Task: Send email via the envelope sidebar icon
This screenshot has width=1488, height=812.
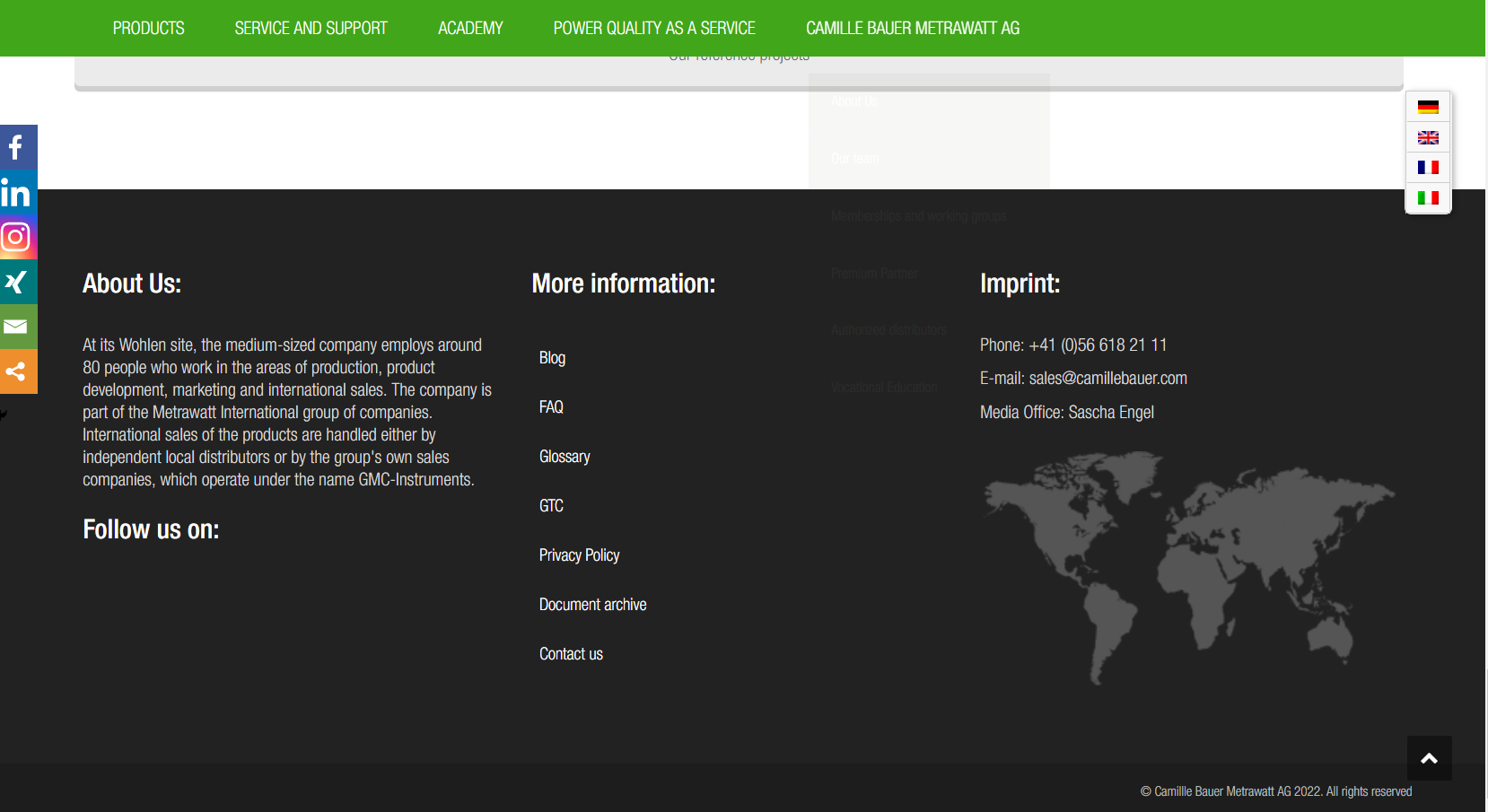Action: tap(18, 327)
